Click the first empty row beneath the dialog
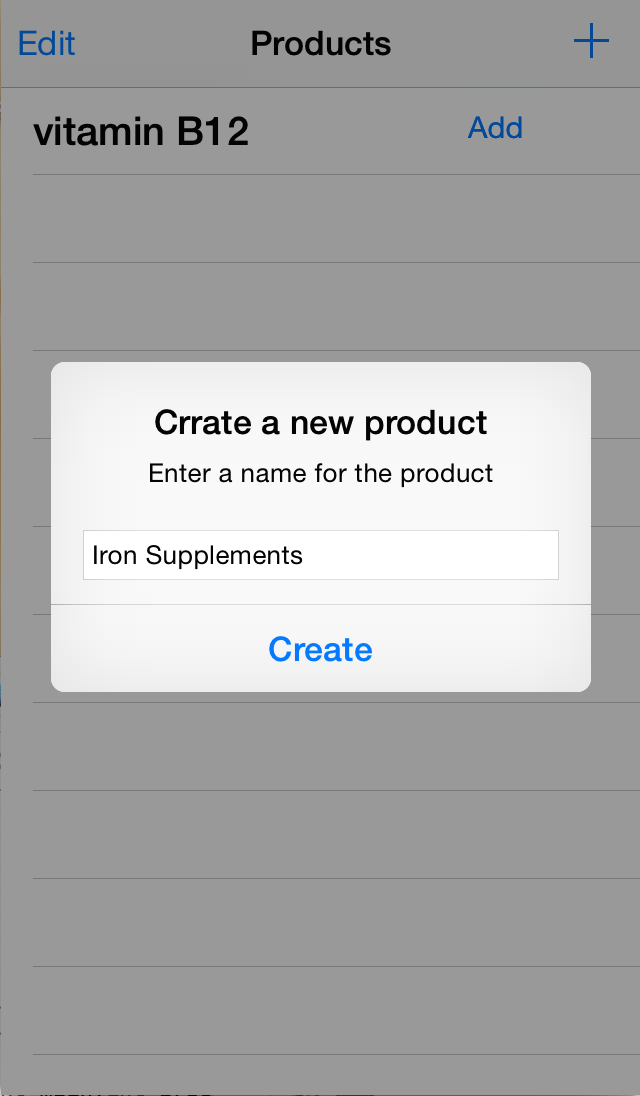Viewport: 640px width, 1096px height. click(320, 746)
